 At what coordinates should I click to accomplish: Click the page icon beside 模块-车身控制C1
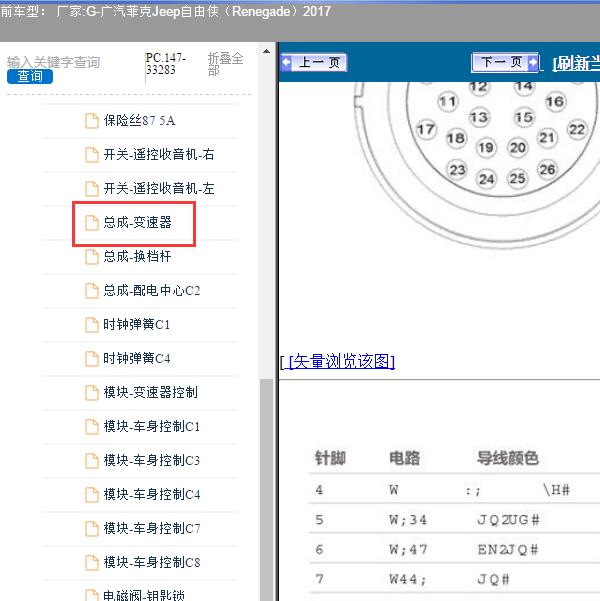click(x=91, y=427)
